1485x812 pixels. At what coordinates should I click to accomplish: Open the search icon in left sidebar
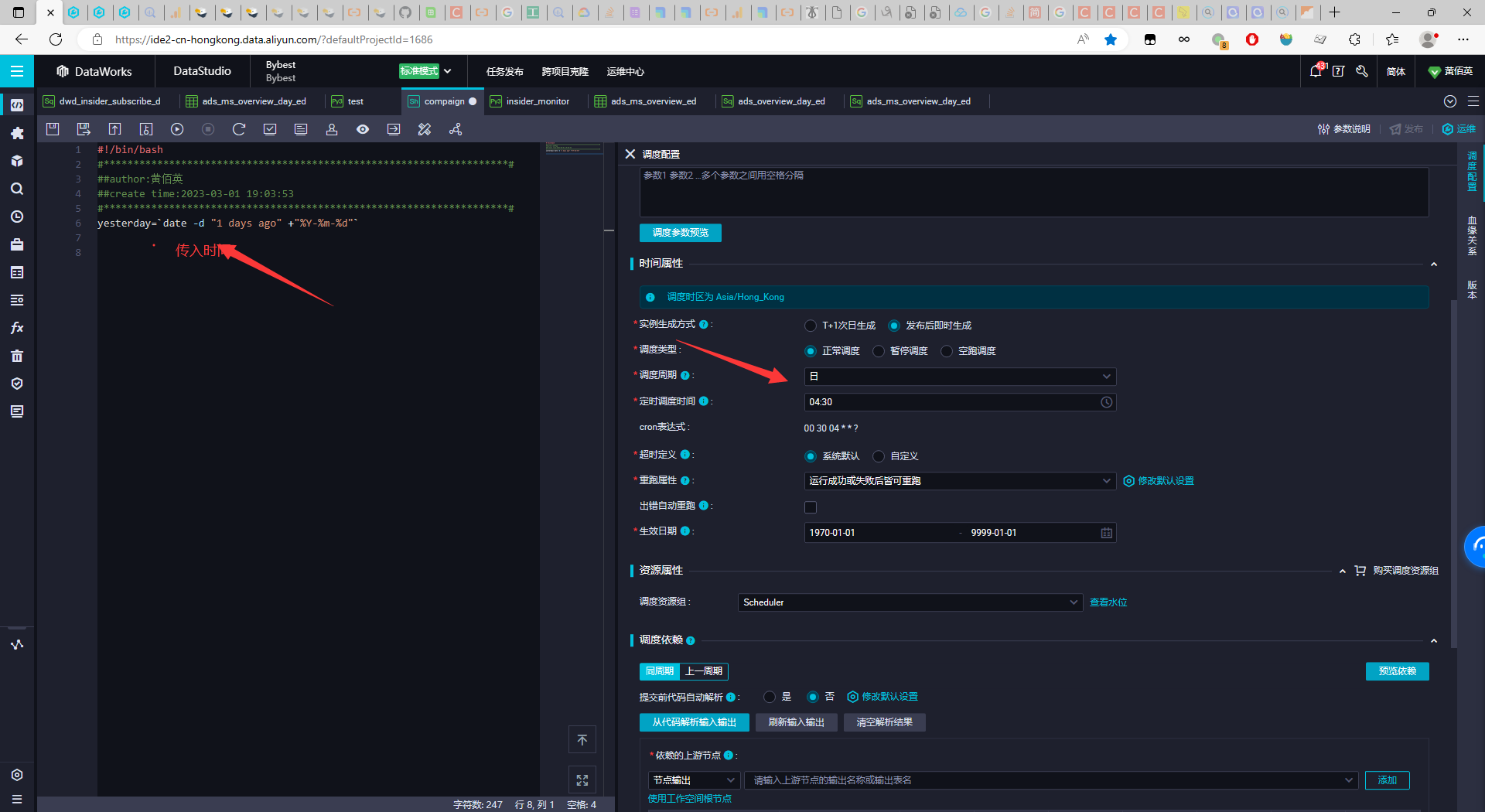pos(17,189)
